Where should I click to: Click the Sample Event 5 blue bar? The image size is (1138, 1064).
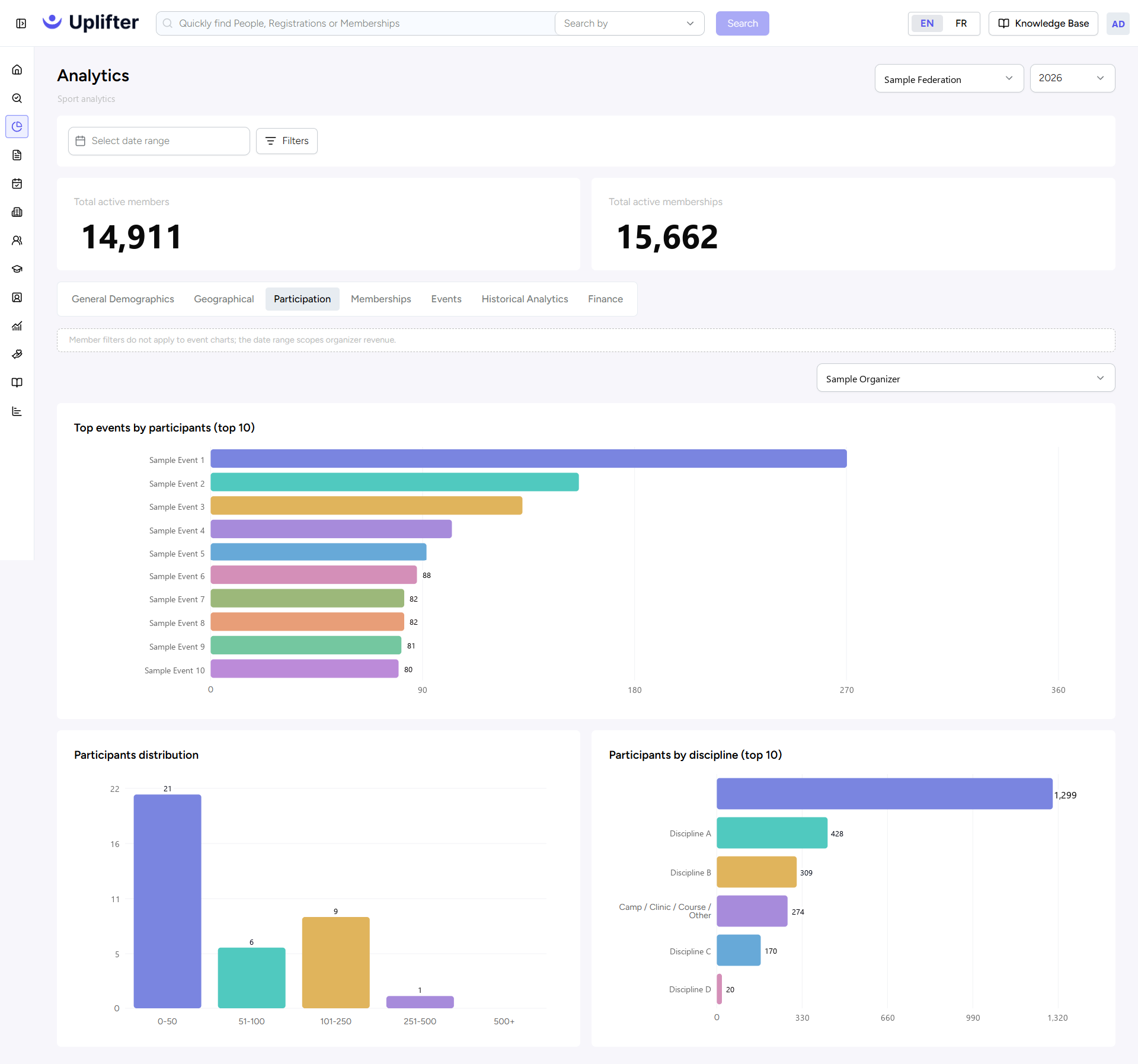(319, 552)
